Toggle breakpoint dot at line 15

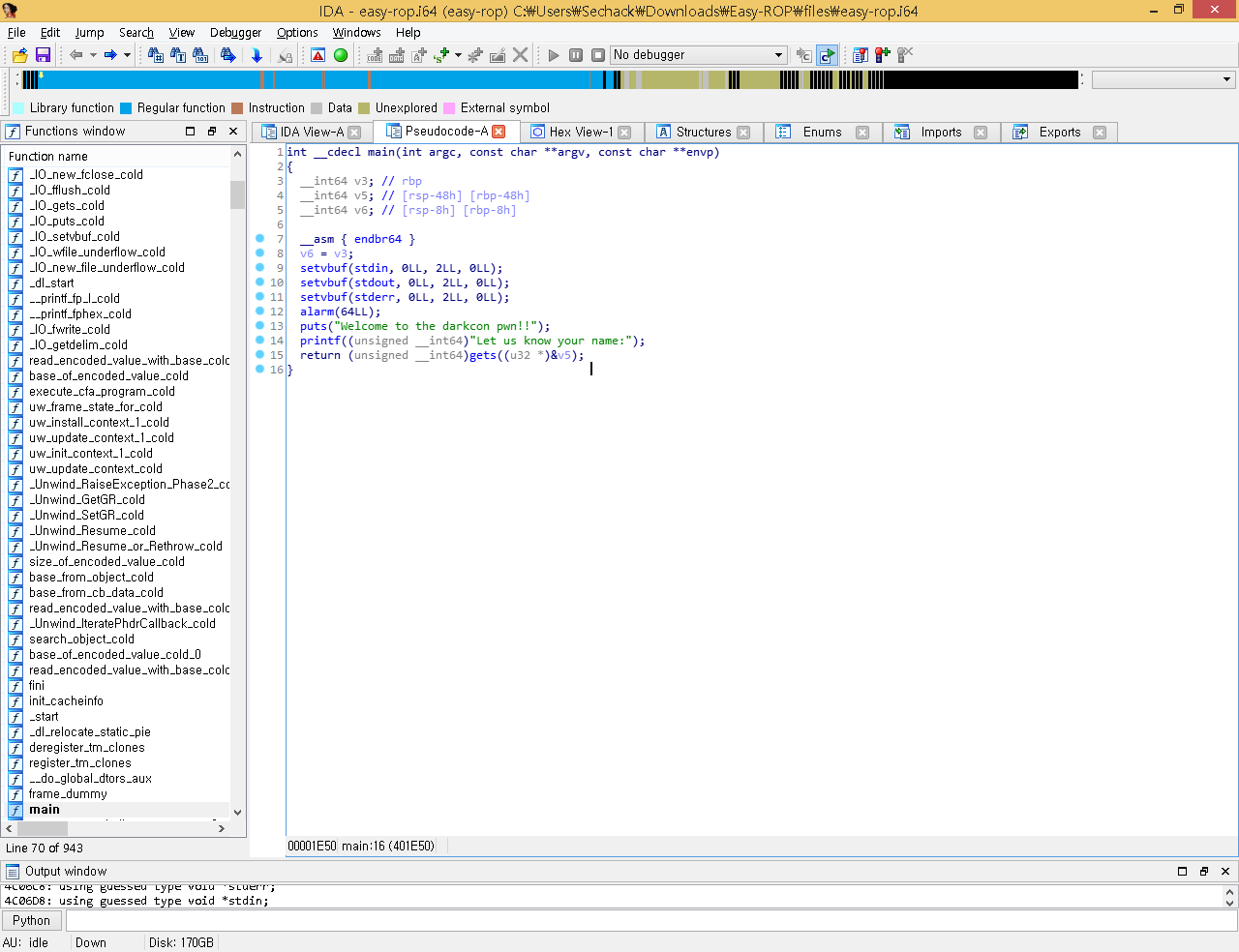point(259,355)
